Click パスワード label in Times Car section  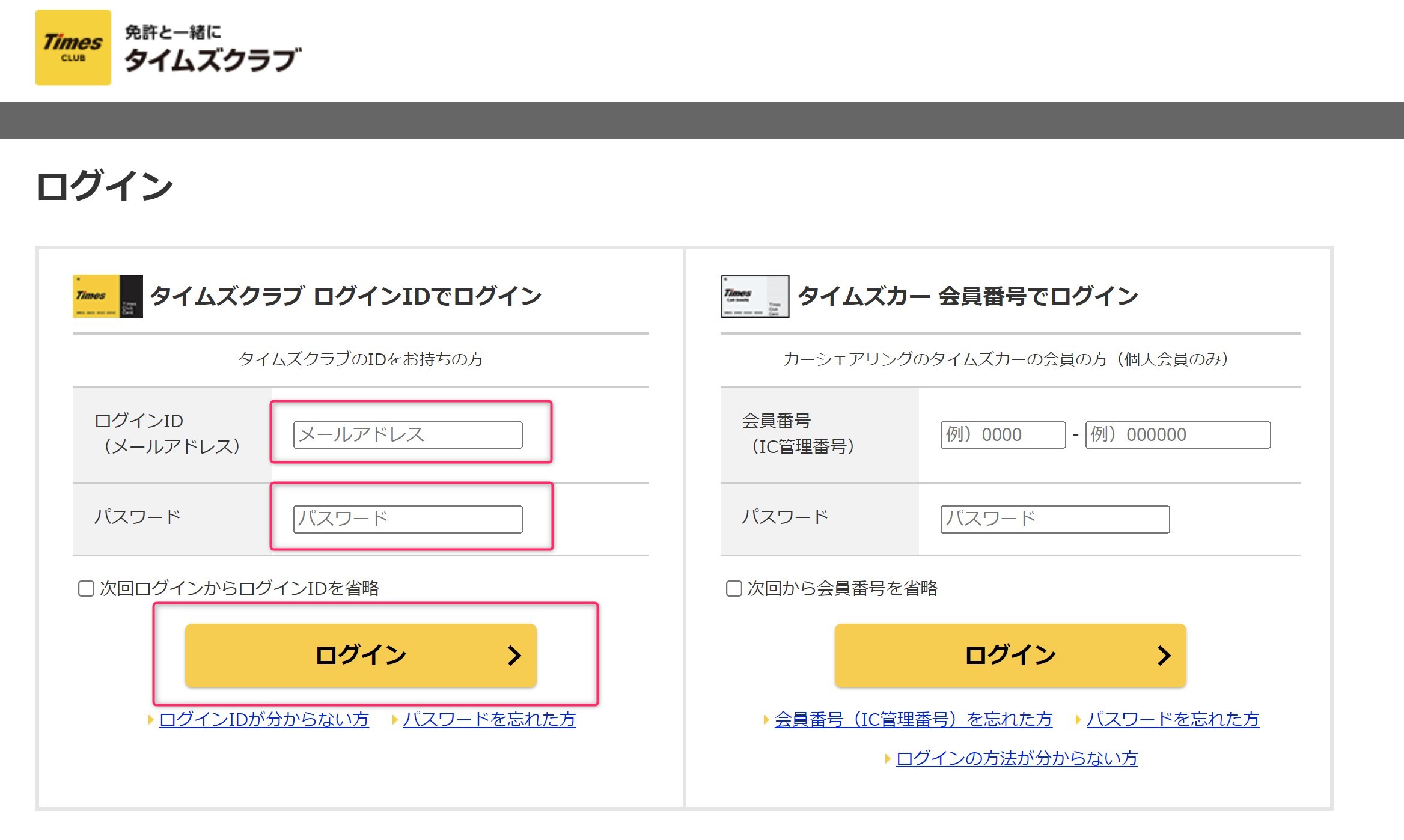785,517
